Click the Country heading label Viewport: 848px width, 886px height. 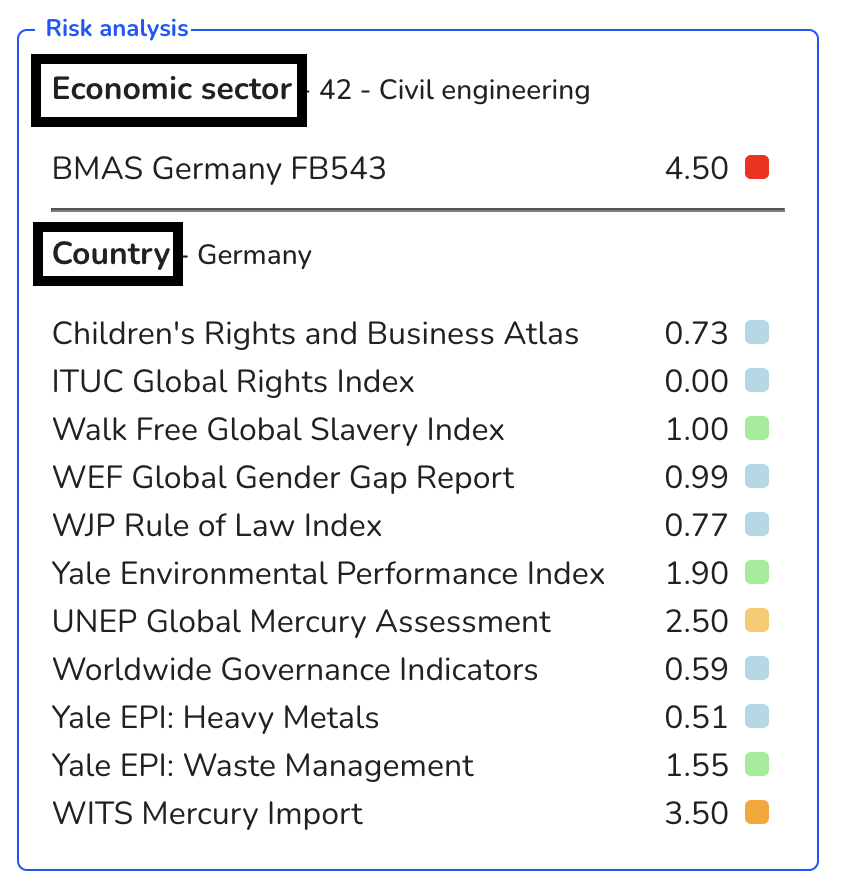pyautogui.click(x=111, y=254)
